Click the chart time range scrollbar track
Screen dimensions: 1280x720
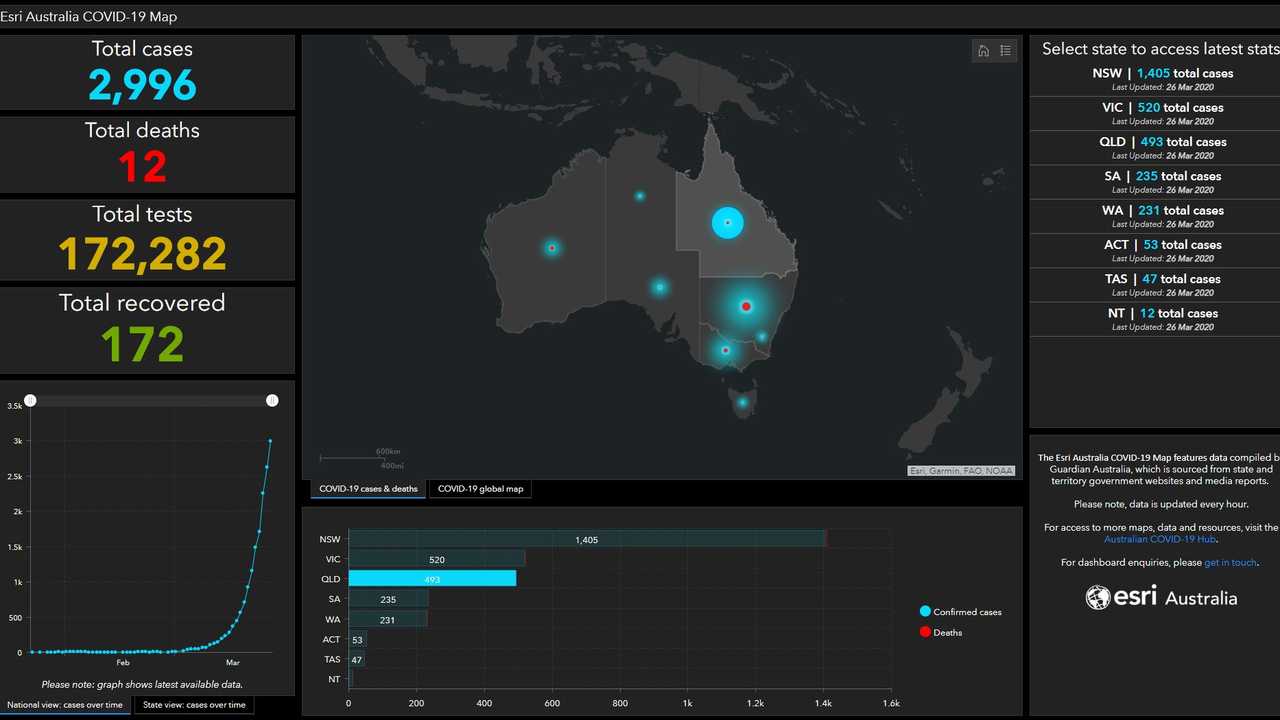coord(151,400)
